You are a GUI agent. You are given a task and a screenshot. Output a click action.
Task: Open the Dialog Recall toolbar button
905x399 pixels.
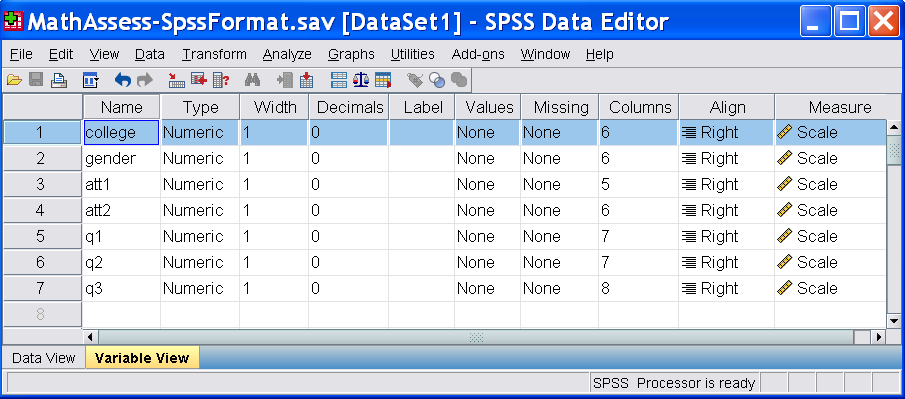click(91, 80)
